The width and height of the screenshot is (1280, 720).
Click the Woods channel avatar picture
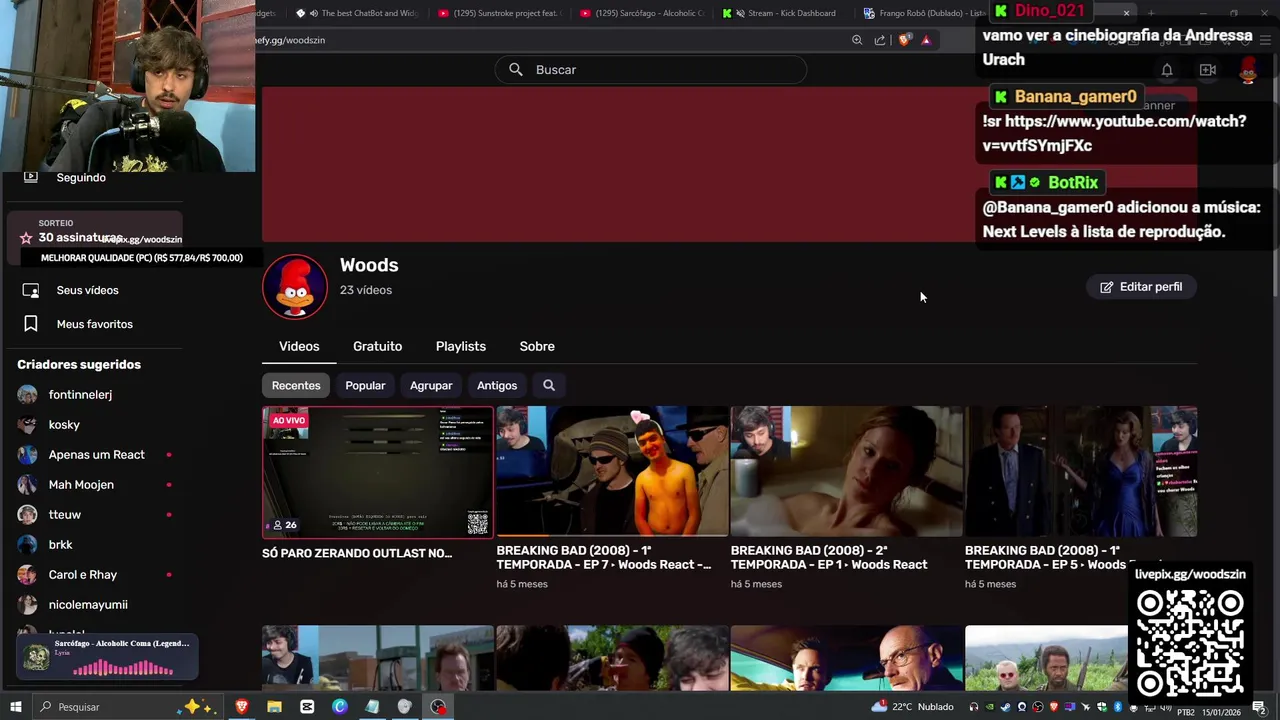(295, 287)
